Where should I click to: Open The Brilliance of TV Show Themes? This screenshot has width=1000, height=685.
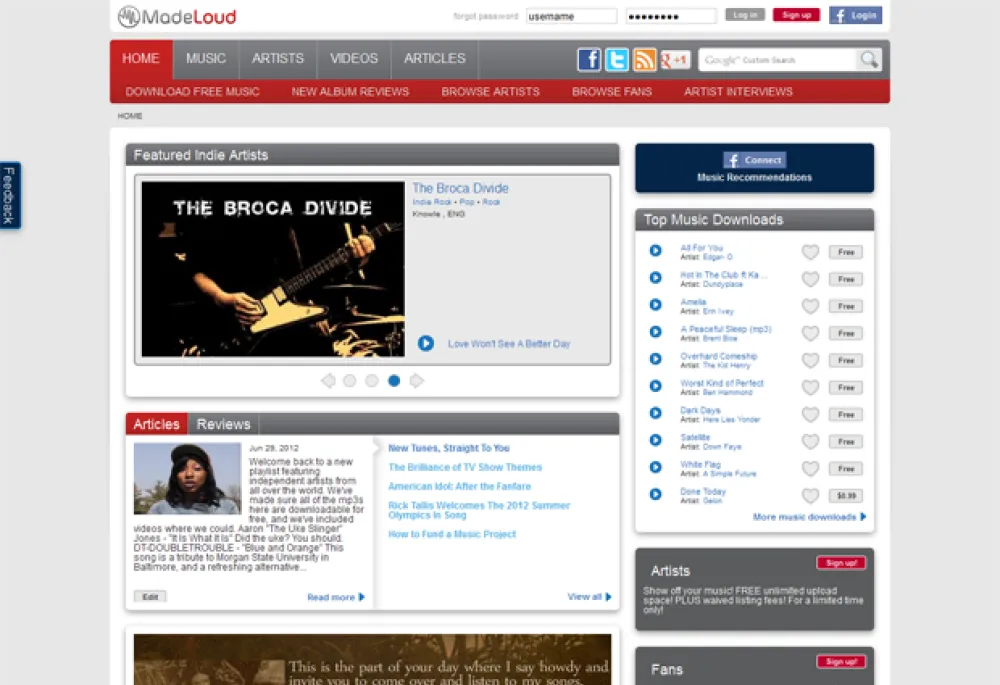pyautogui.click(x=465, y=467)
